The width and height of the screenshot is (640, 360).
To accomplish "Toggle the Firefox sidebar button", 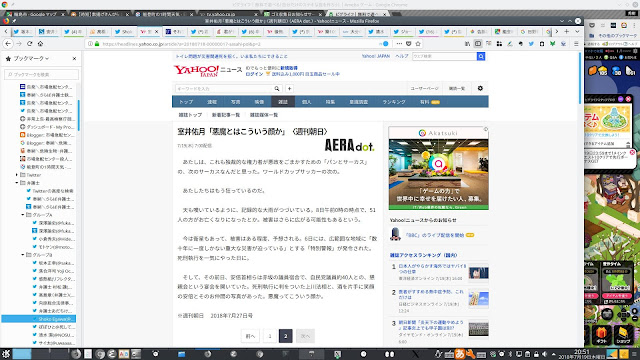I will click(478, 44).
